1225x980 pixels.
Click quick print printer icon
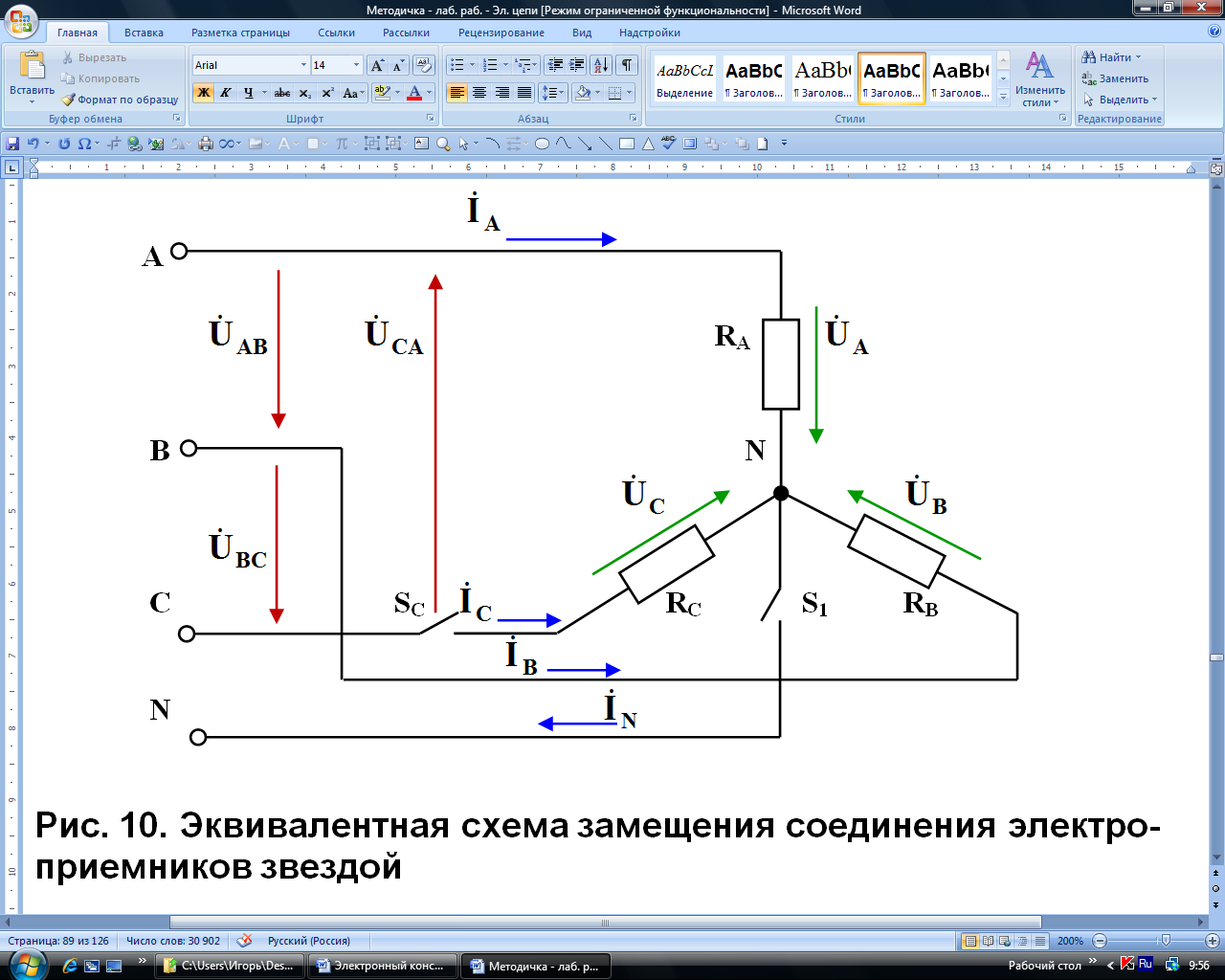tap(205, 144)
